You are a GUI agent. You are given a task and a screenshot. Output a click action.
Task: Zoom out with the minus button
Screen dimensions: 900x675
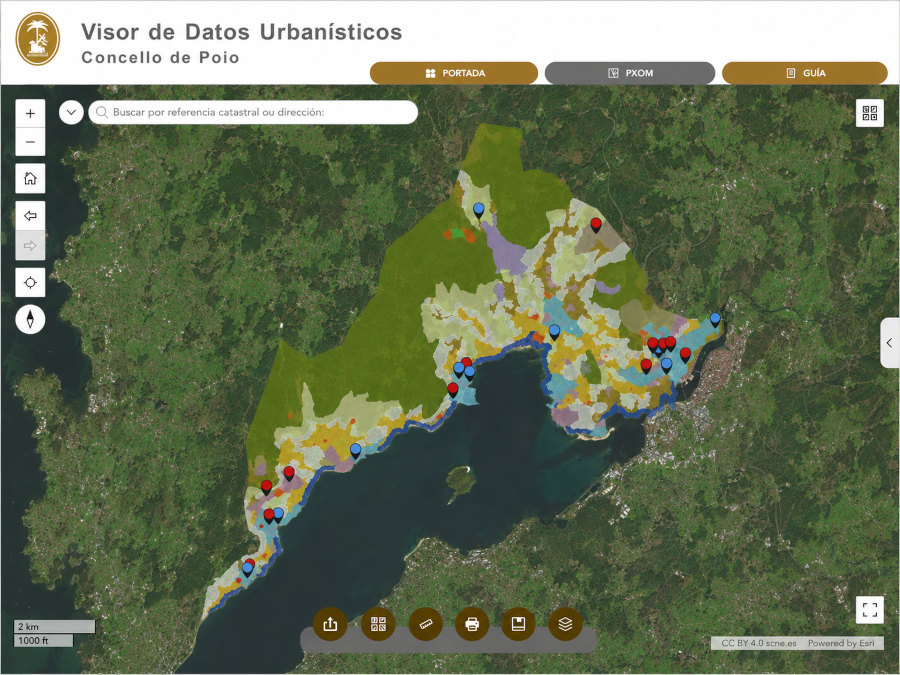pos(30,142)
